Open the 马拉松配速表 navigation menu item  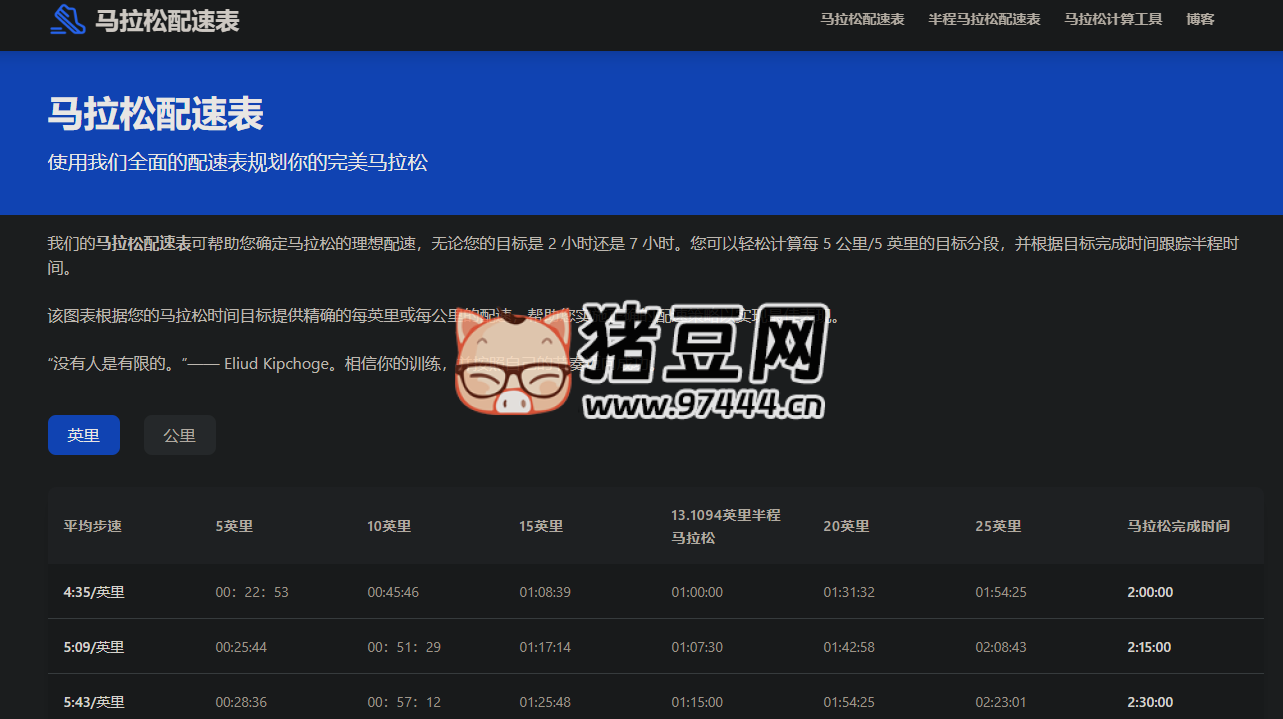(862, 18)
